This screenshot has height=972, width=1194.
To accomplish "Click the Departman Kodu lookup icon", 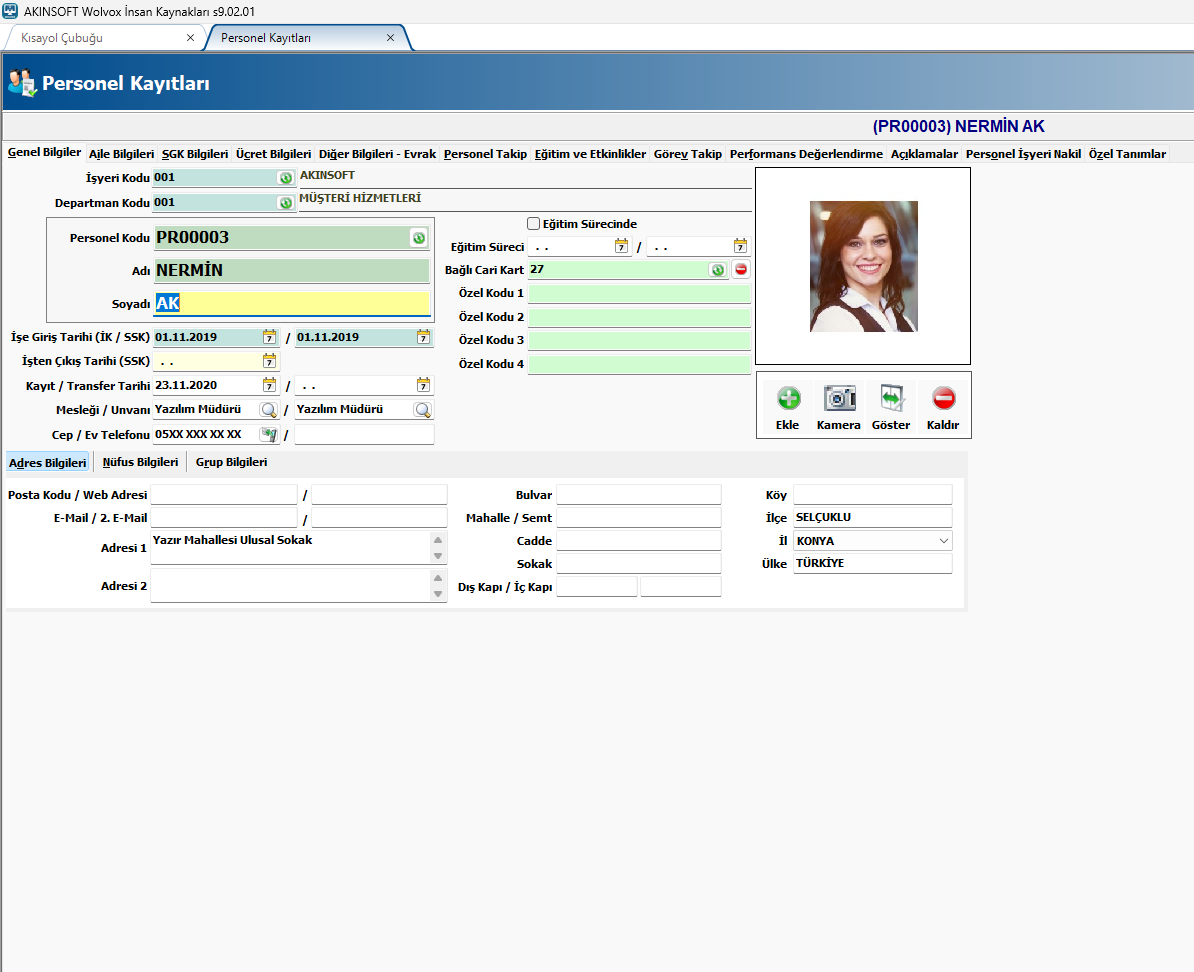I will coord(286,203).
